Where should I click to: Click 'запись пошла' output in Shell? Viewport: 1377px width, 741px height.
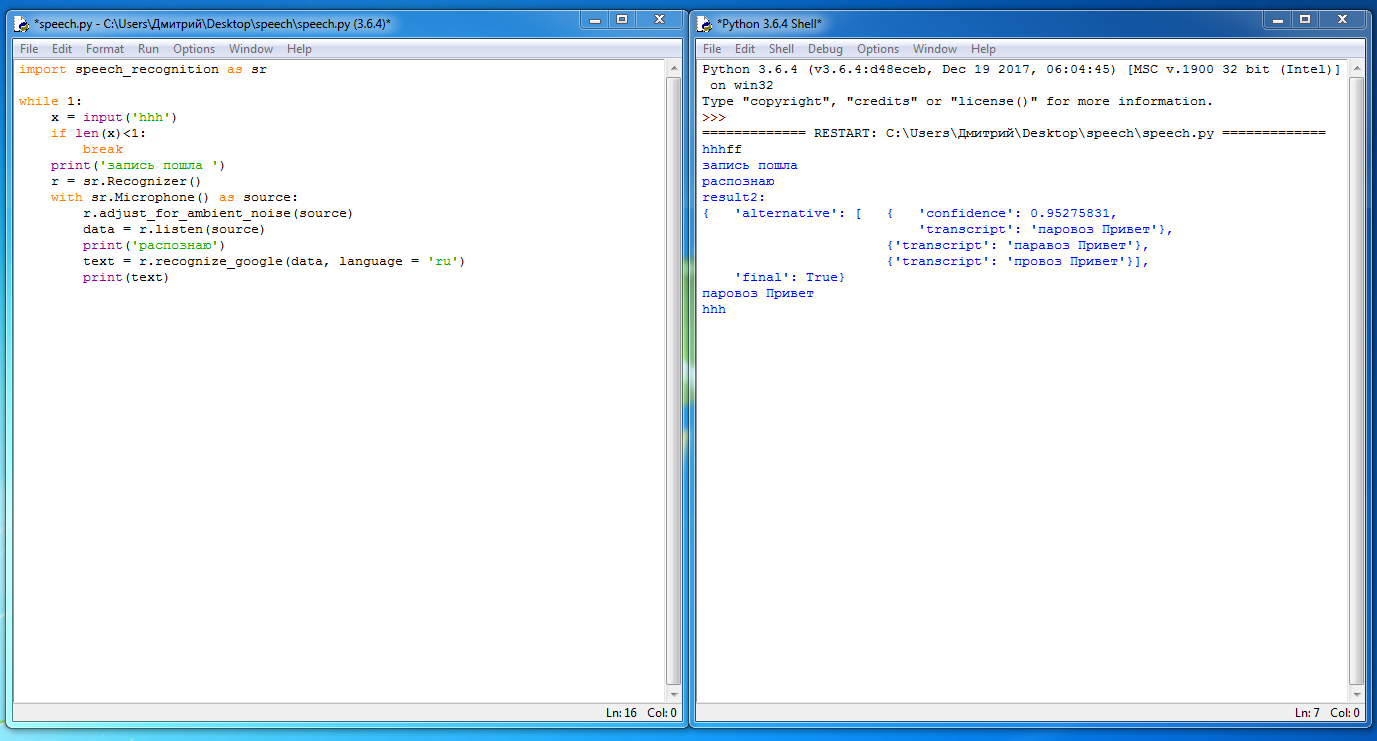750,166
